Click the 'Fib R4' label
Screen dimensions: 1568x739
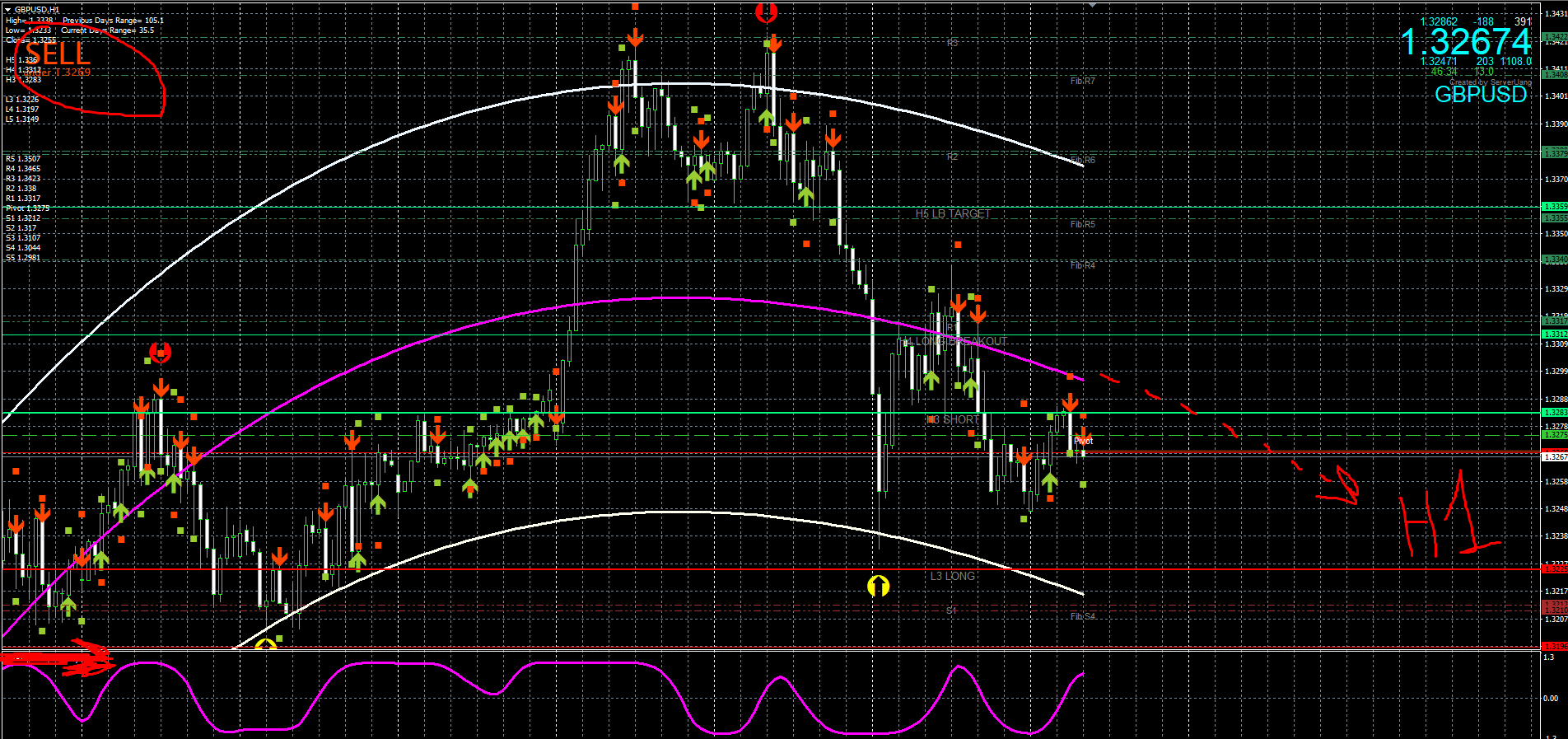pos(1082,265)
